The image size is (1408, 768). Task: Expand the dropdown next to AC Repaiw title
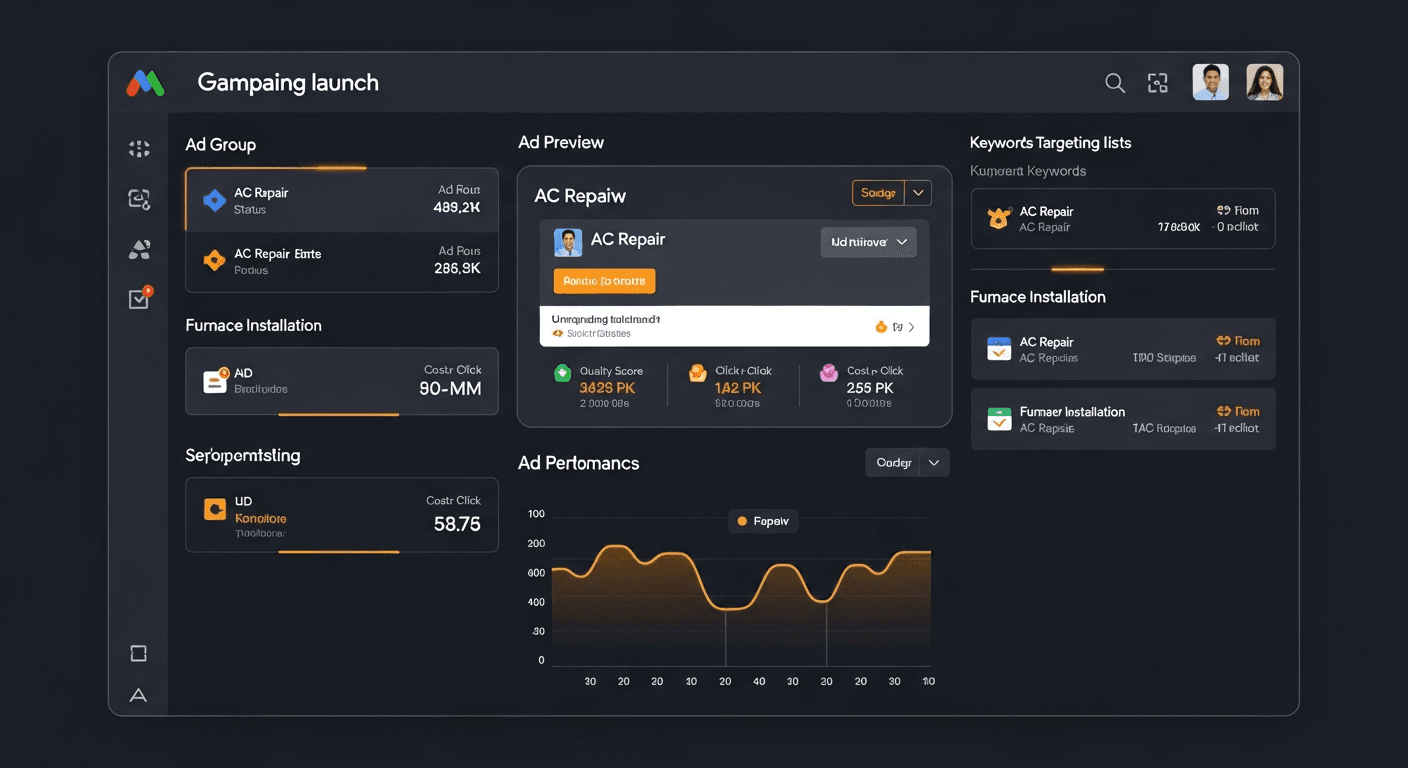tap(918, 193)
